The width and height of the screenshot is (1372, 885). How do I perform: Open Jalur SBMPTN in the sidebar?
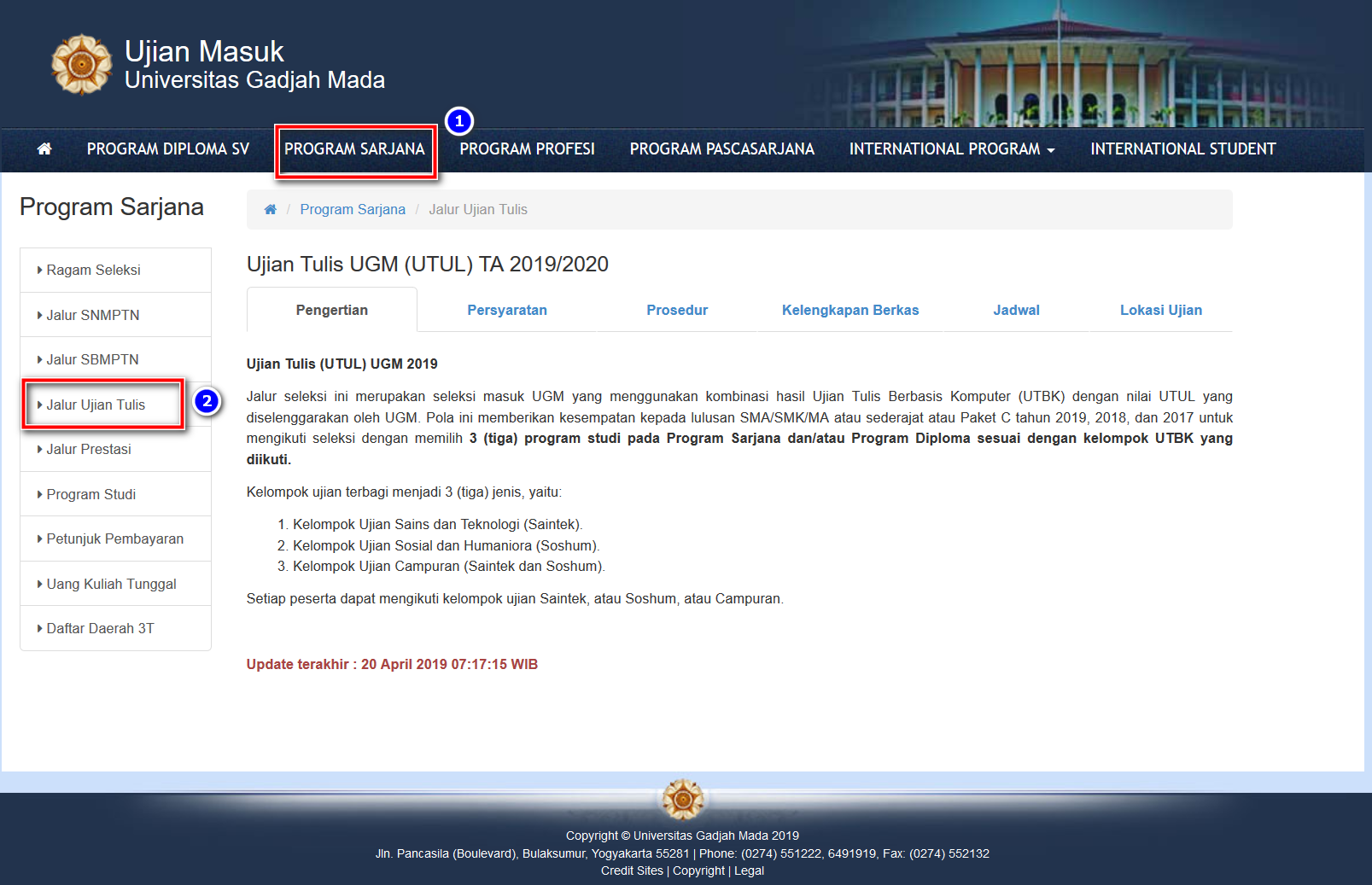click(115, 360)
